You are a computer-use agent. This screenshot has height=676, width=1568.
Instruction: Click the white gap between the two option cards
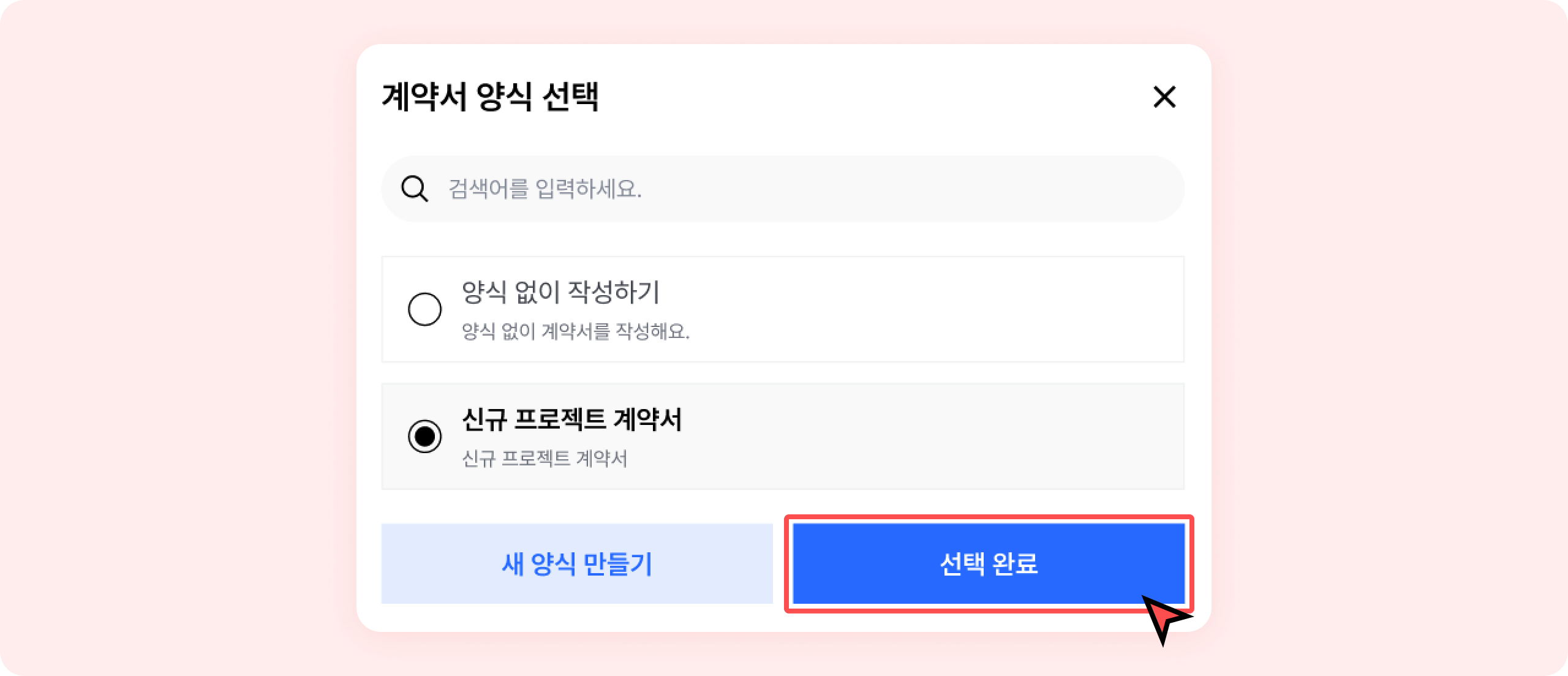[x=783, y=373]
